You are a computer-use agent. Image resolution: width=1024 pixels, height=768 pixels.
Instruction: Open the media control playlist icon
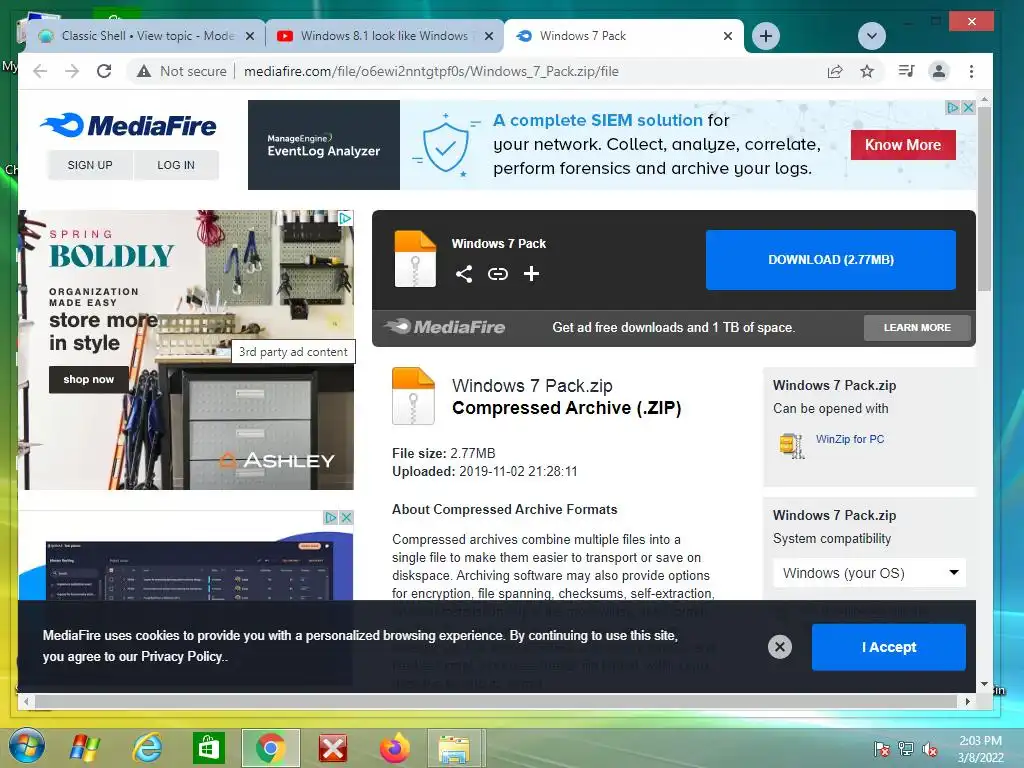pos(906,71)
